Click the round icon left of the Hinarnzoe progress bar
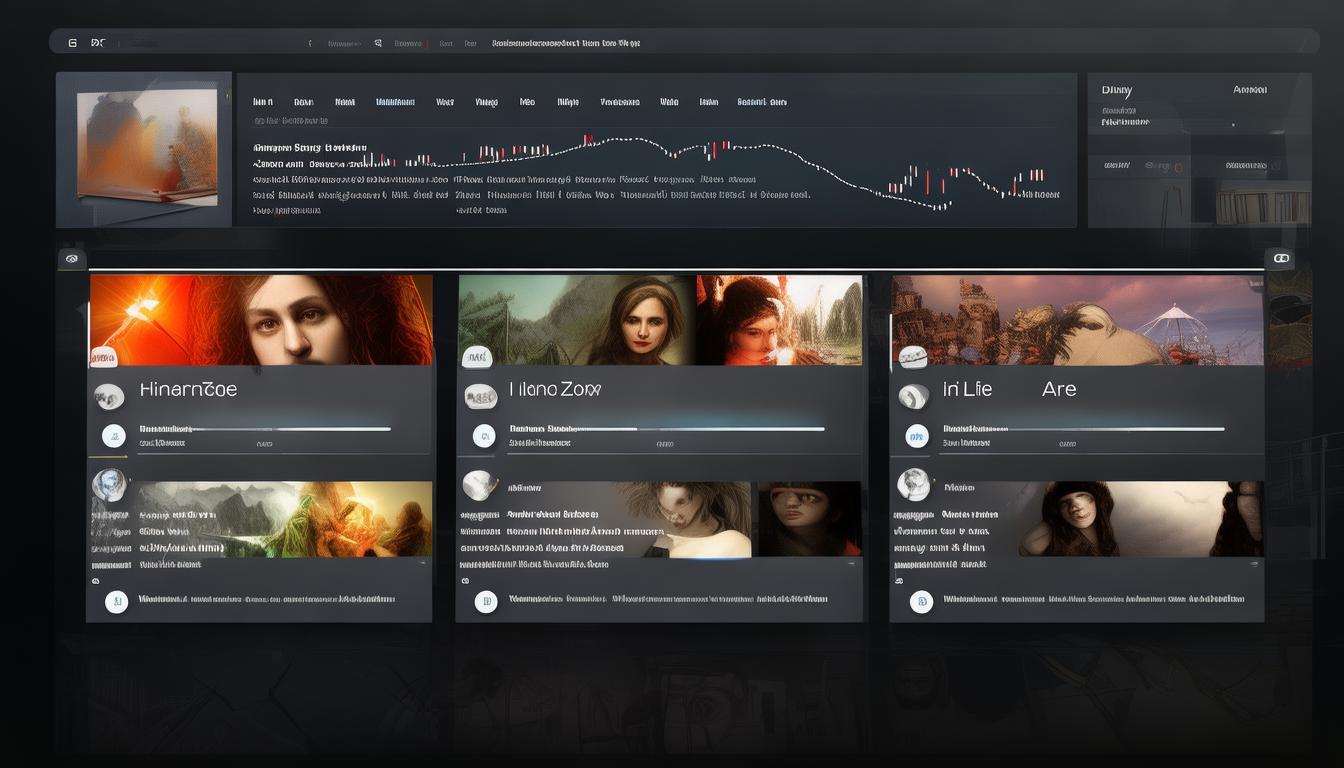Screen dimensions: 1344x768 pos(114,435)
